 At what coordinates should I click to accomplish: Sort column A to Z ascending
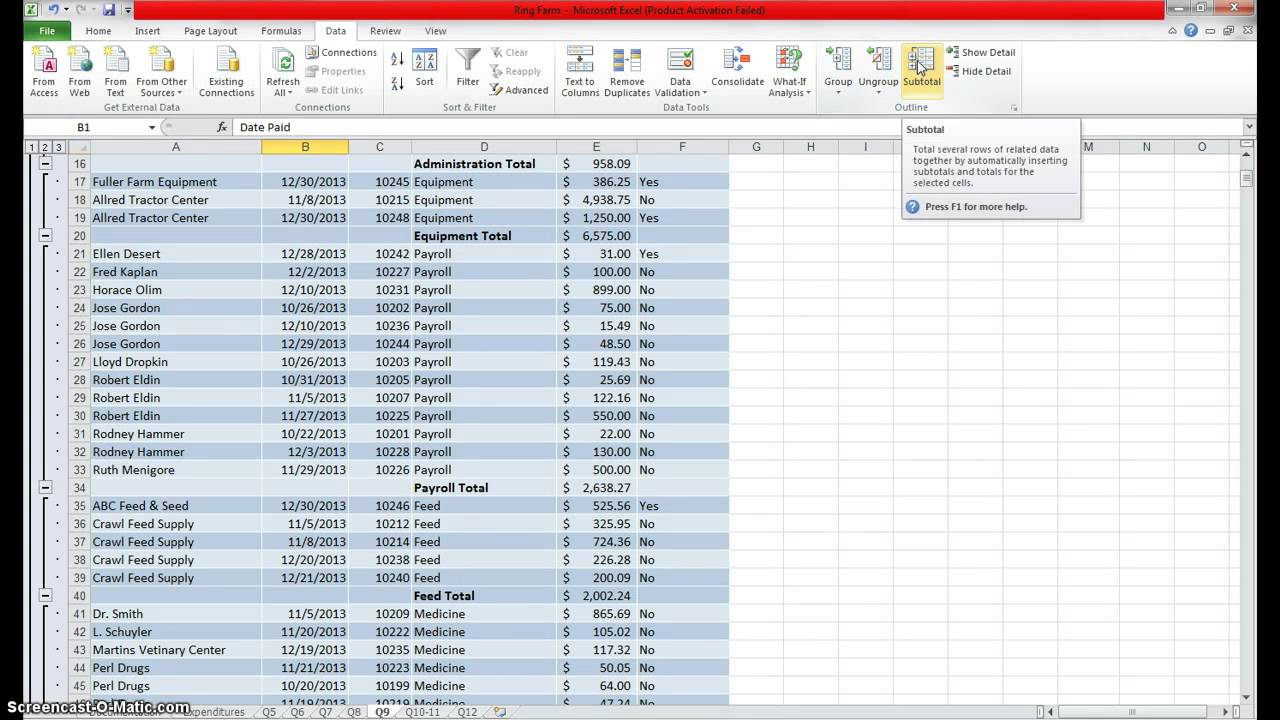point(397,60)
